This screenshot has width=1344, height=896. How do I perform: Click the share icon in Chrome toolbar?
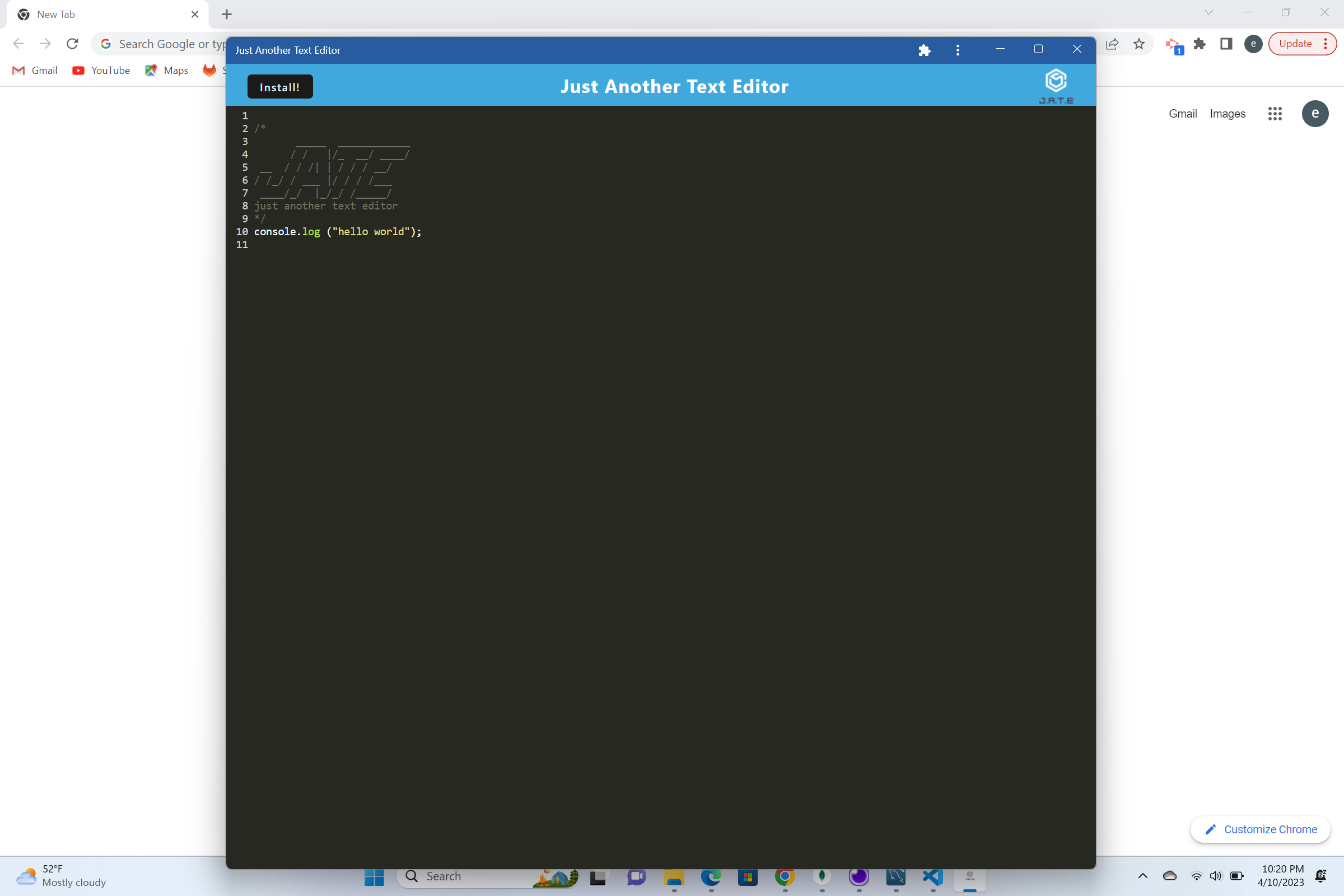click(x=1112, y=44)
